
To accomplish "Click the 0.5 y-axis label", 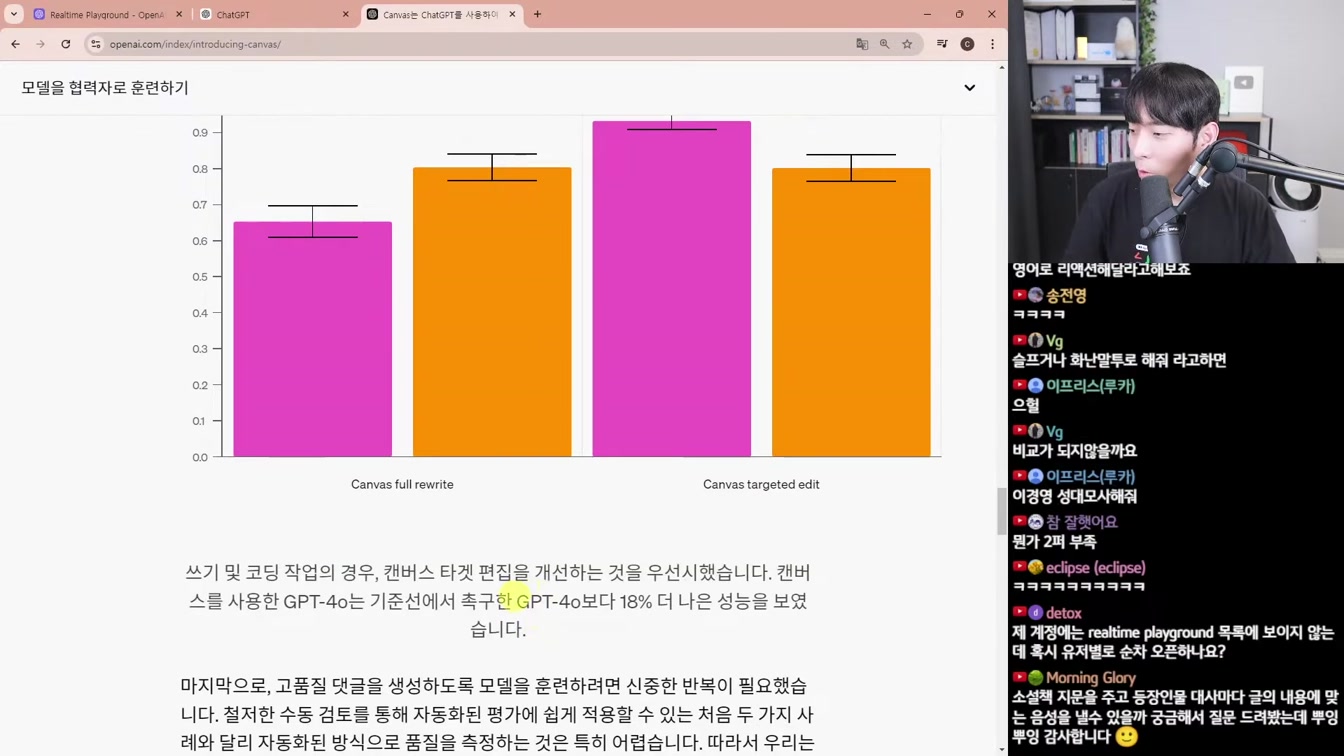I will [x=200, y=277].
